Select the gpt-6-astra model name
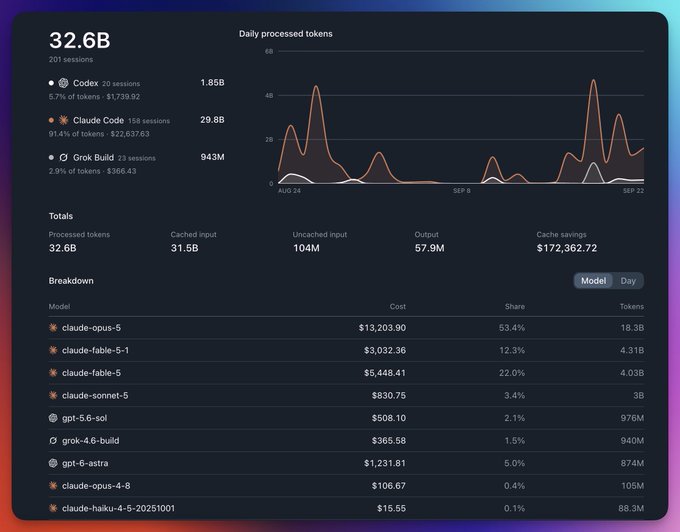 coord(85,463)
